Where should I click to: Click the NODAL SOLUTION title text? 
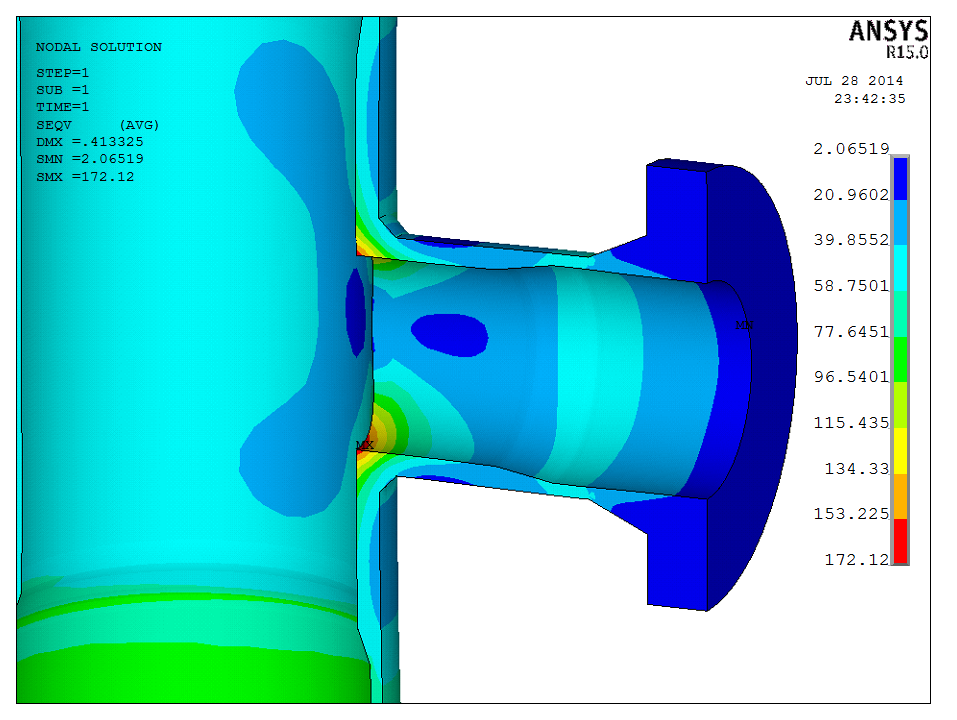coord(99,47)
